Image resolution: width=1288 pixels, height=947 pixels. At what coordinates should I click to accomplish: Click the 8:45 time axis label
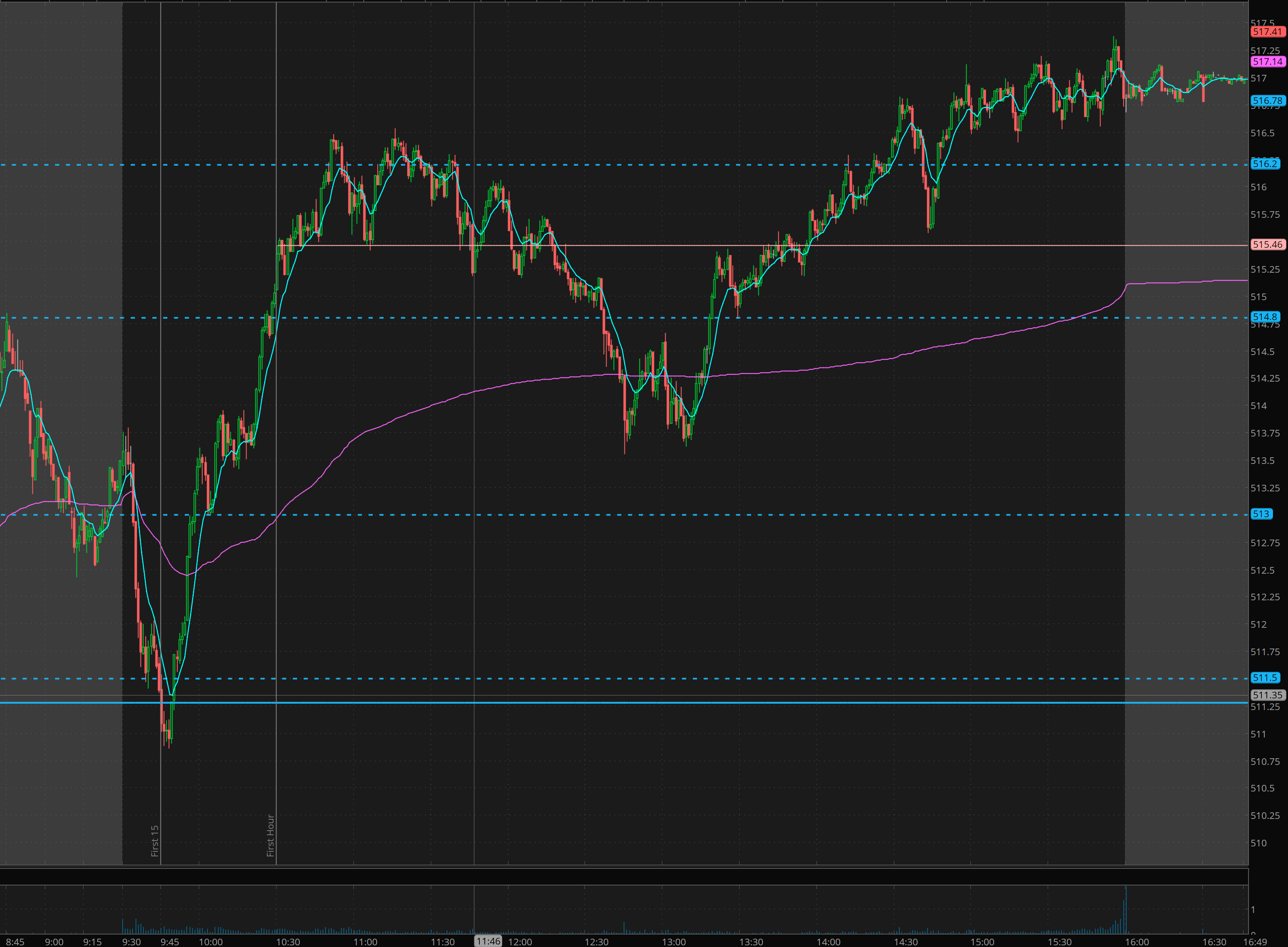point(15,942)
